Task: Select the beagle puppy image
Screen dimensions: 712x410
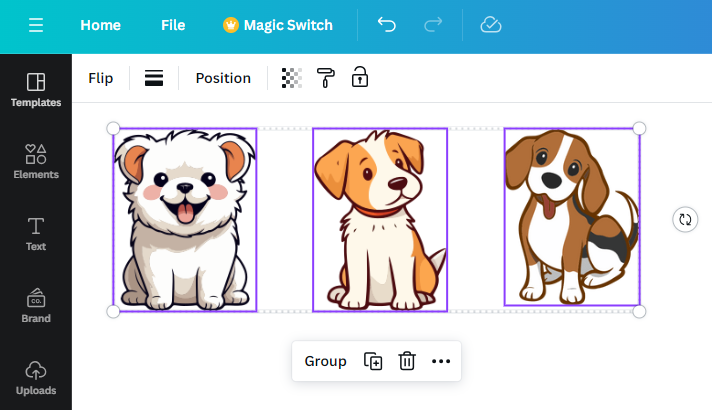Action: tap(572, 217)
